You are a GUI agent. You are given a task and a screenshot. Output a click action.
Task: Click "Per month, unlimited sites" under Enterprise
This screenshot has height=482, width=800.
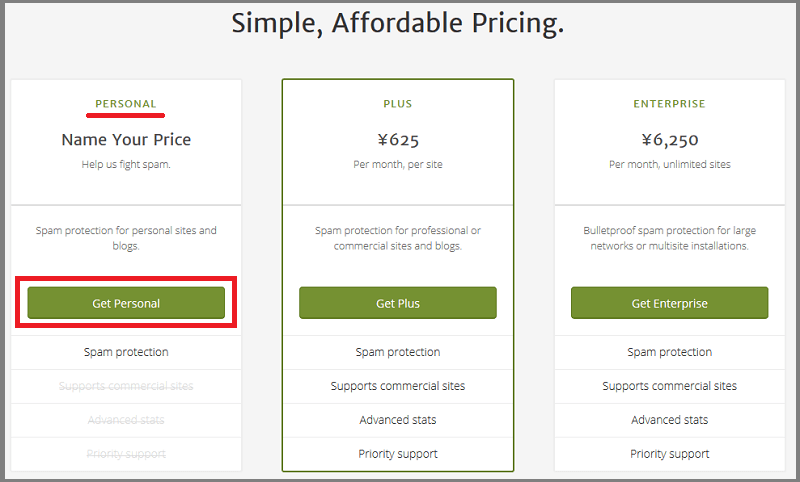tap(669, 165)
